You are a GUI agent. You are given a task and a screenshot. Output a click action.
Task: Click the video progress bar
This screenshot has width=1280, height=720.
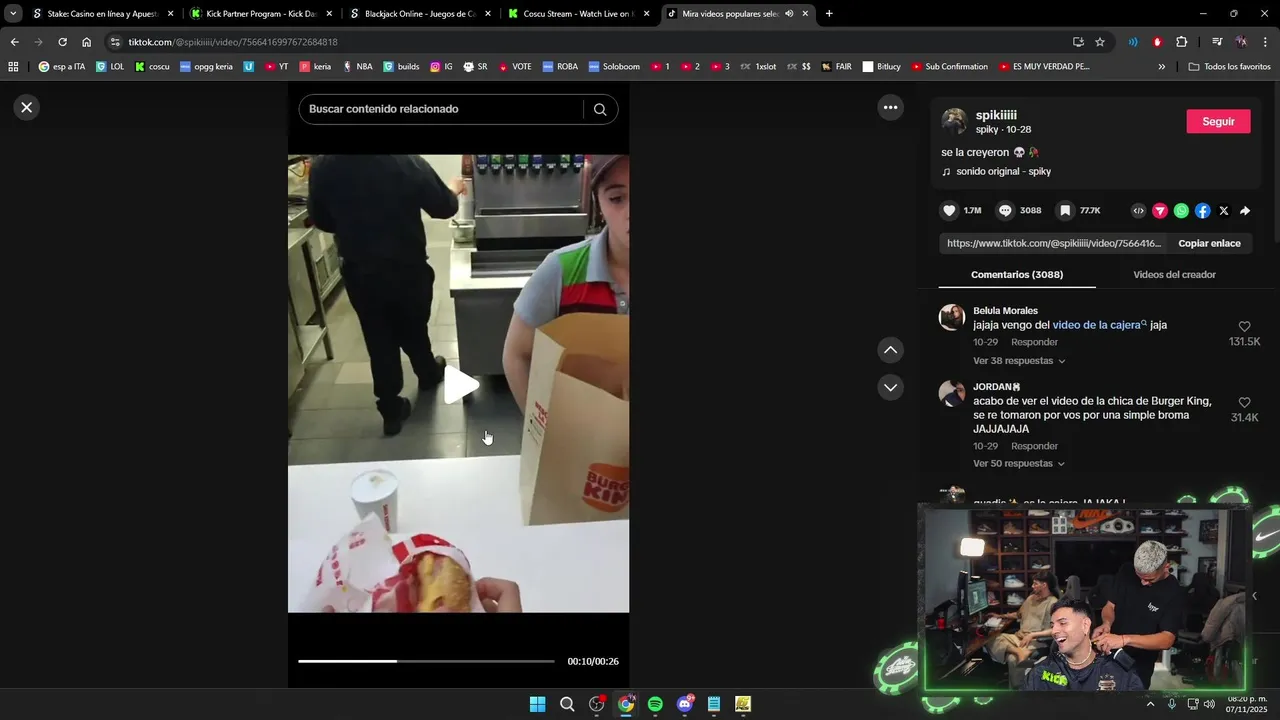[x=426, y=661]
